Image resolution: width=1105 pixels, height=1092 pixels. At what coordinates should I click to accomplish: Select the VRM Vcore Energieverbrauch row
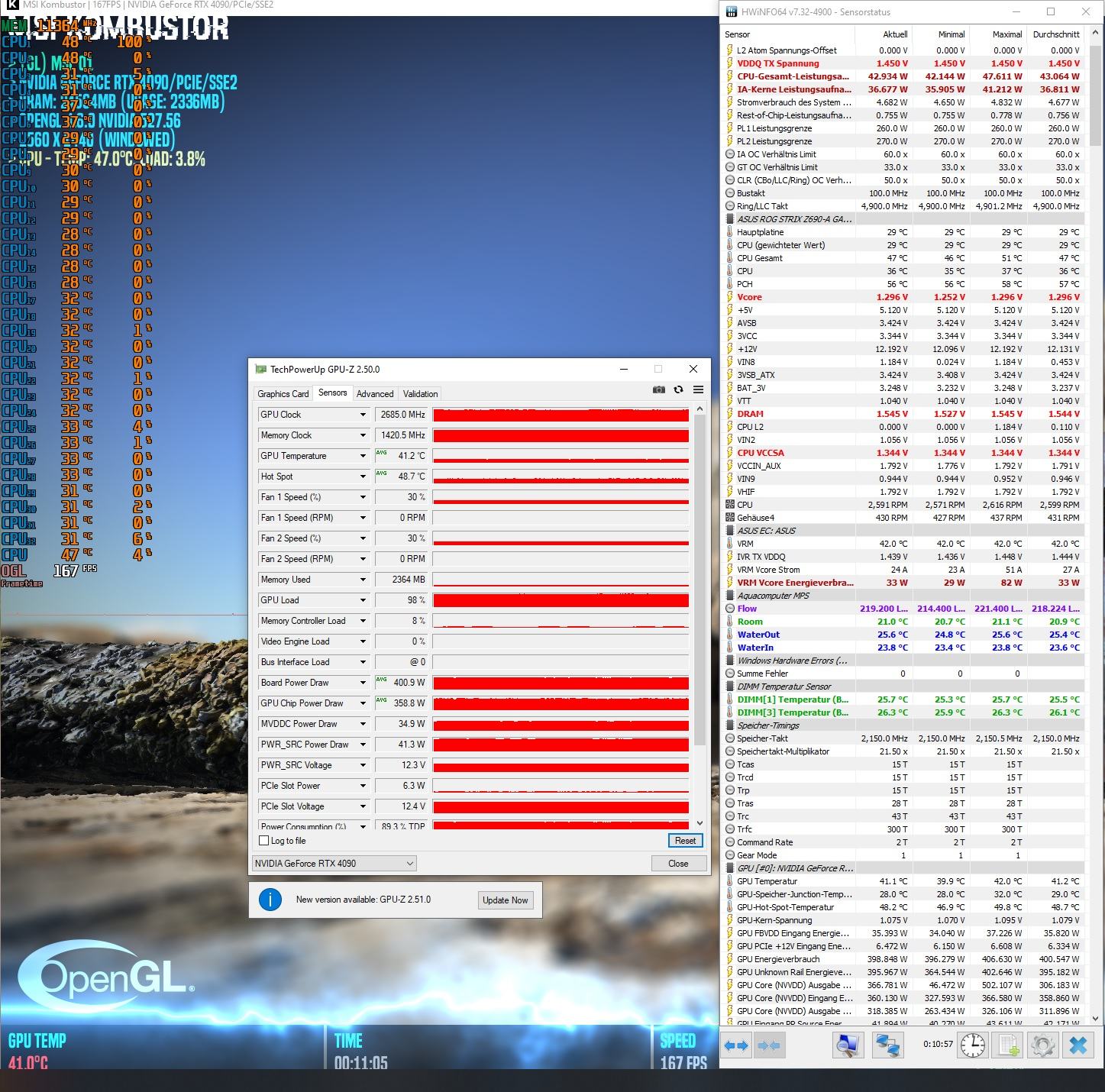click(x=903, y=583)
